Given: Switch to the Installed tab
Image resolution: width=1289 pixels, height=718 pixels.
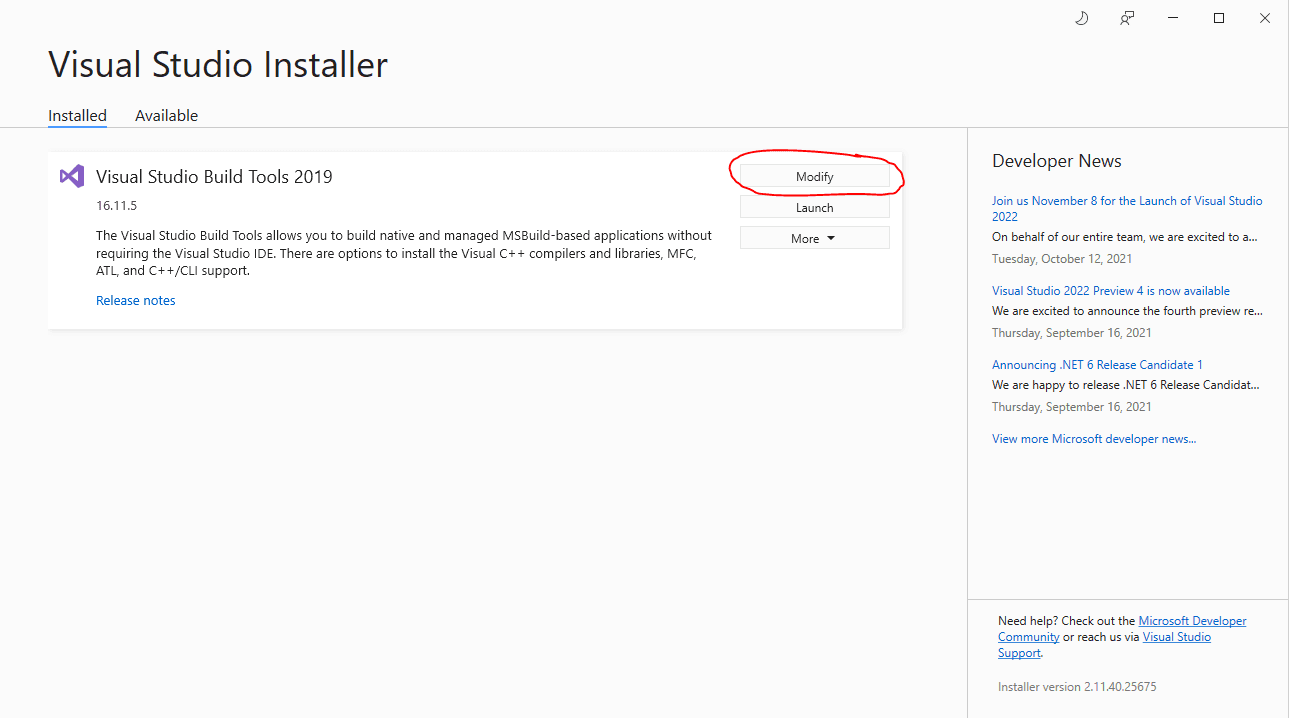Looking at the screenshot, I should coord(77,115).
